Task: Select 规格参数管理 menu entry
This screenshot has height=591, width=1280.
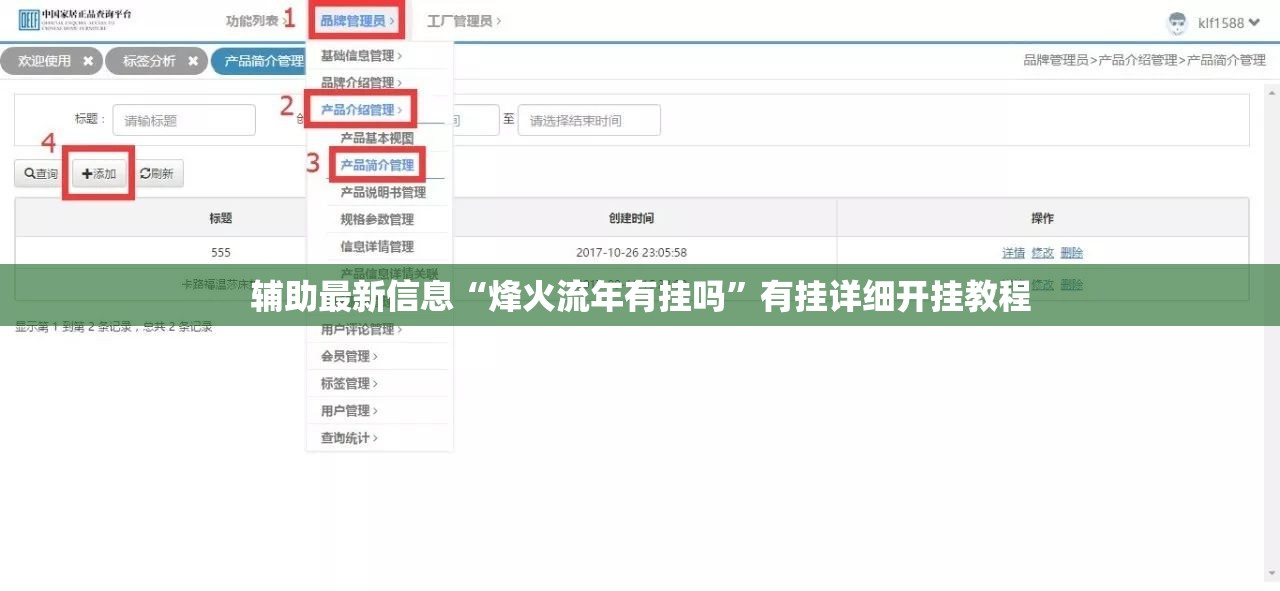Action: (x=377, y=219)
